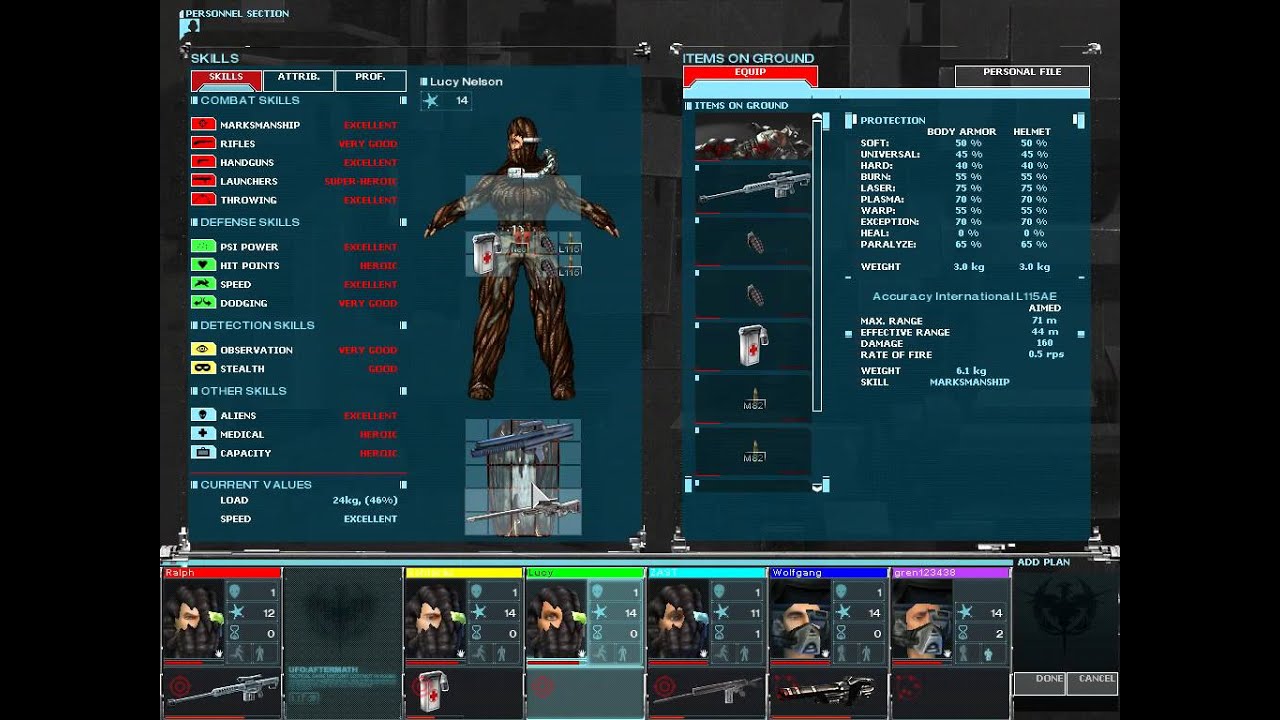
Task: Click the Throwing skill icon
Action: pyautogui.click(x=203, y=200)
